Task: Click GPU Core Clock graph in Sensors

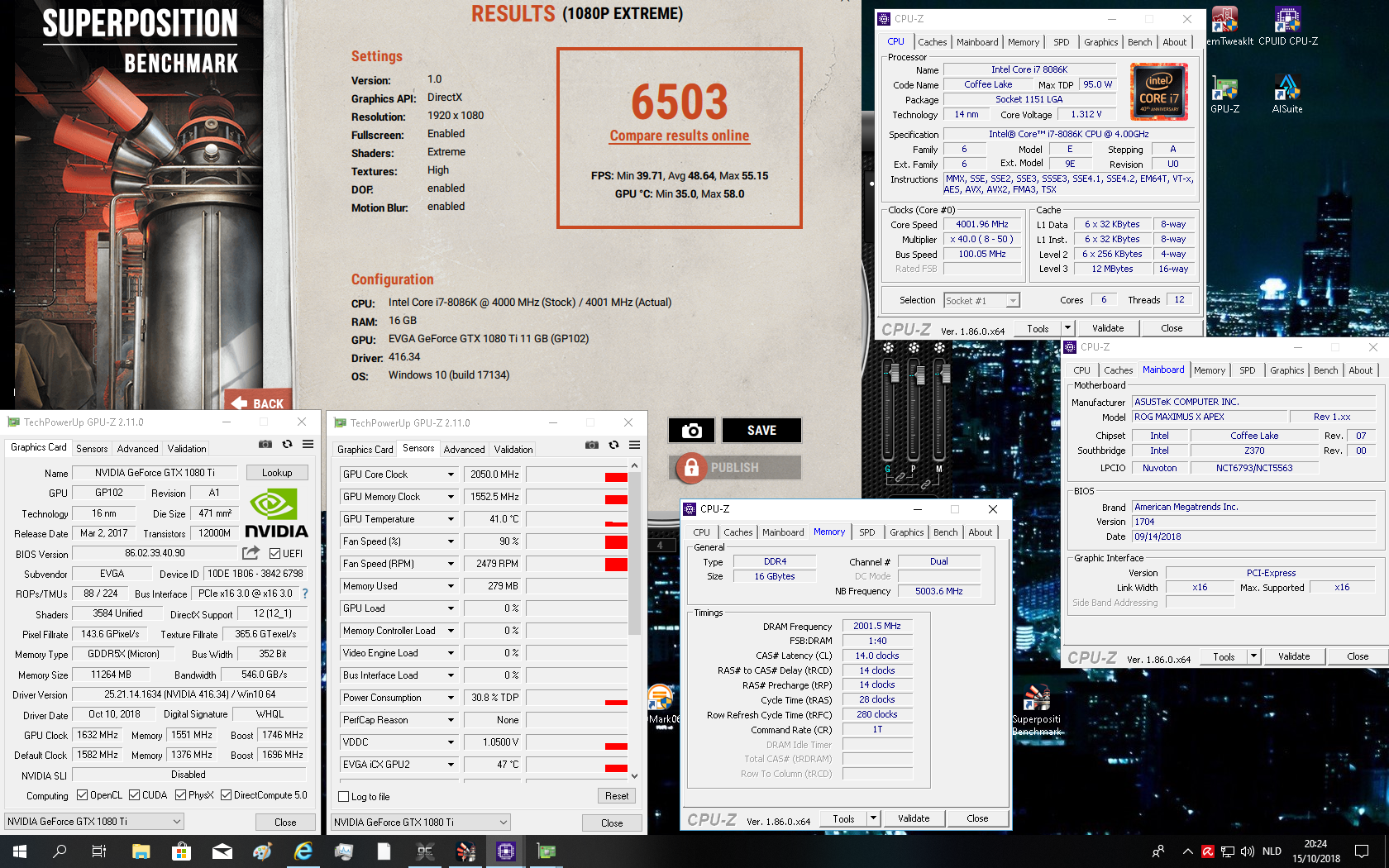Action: click(x=577, y=475)
